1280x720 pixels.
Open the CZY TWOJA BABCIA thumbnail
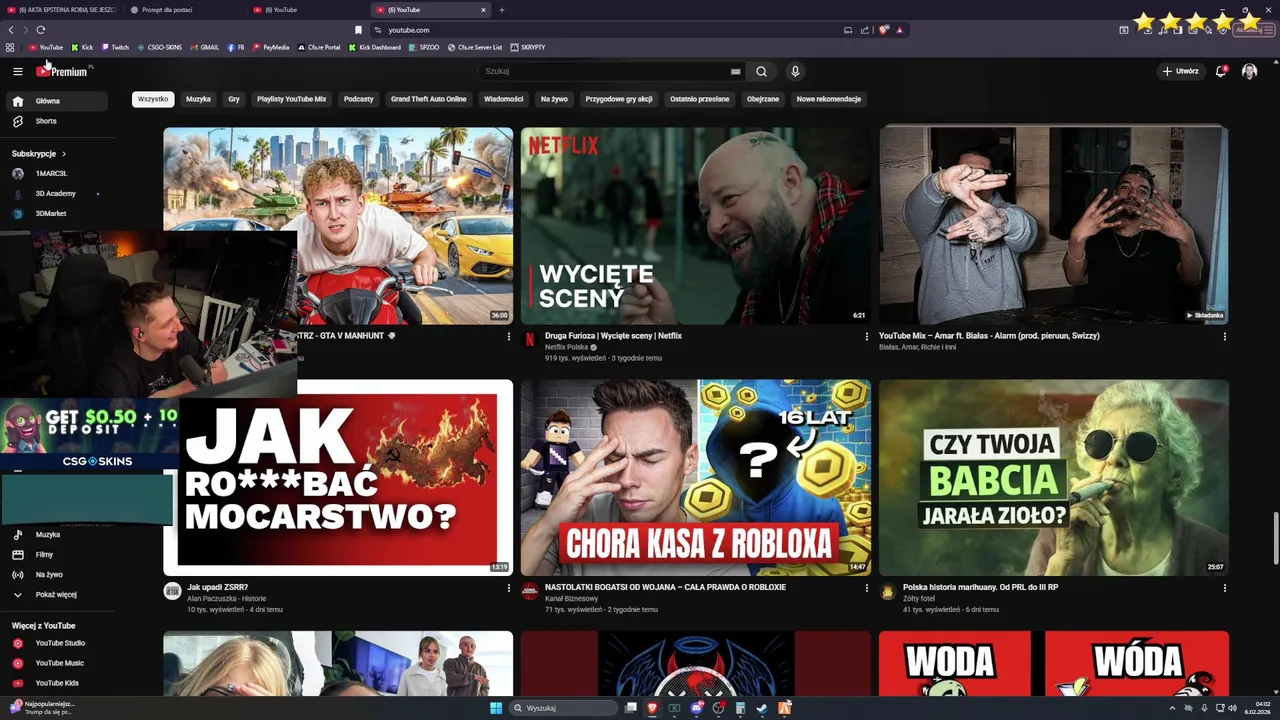click(1053, 477)
